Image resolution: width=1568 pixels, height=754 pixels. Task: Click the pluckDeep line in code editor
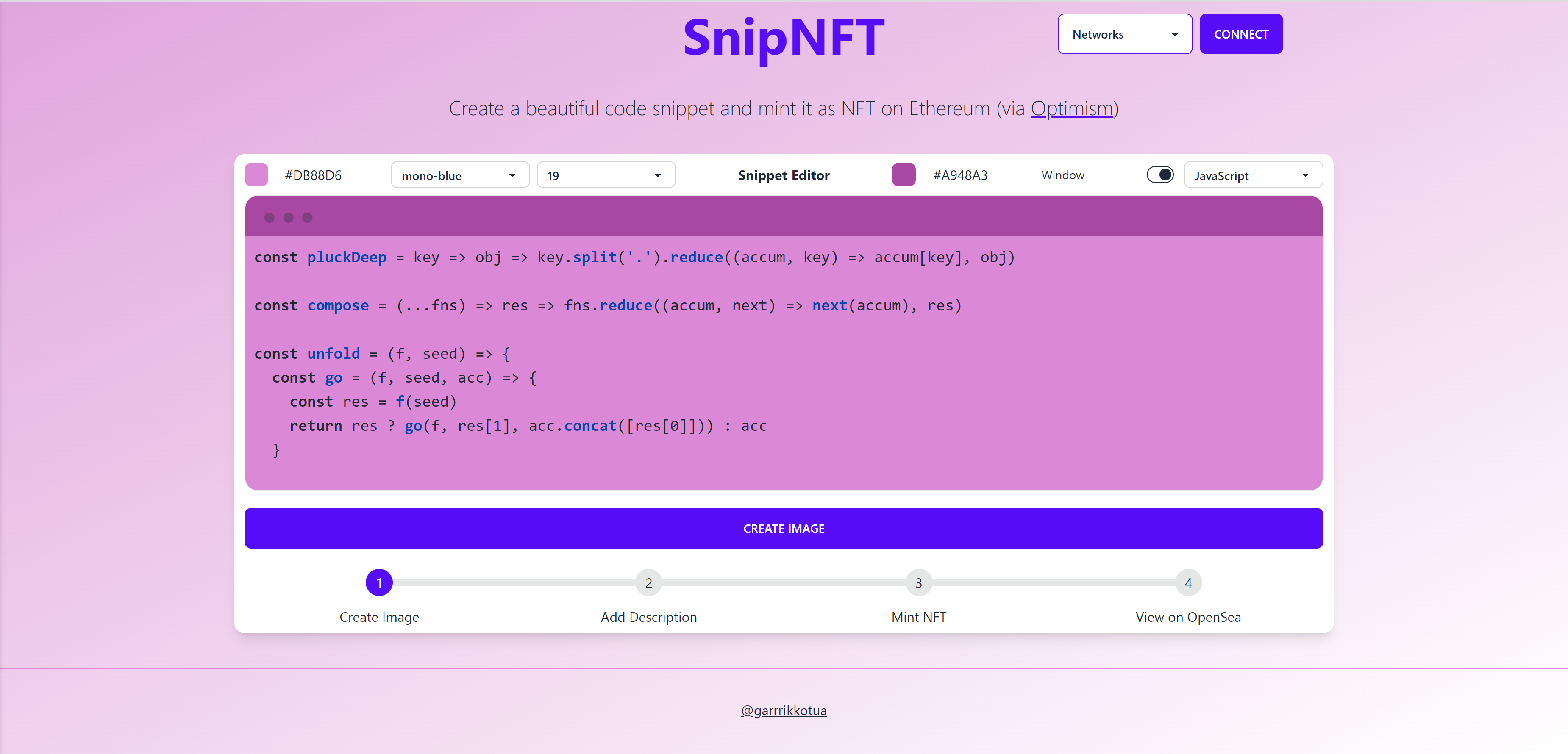[634, 258]
